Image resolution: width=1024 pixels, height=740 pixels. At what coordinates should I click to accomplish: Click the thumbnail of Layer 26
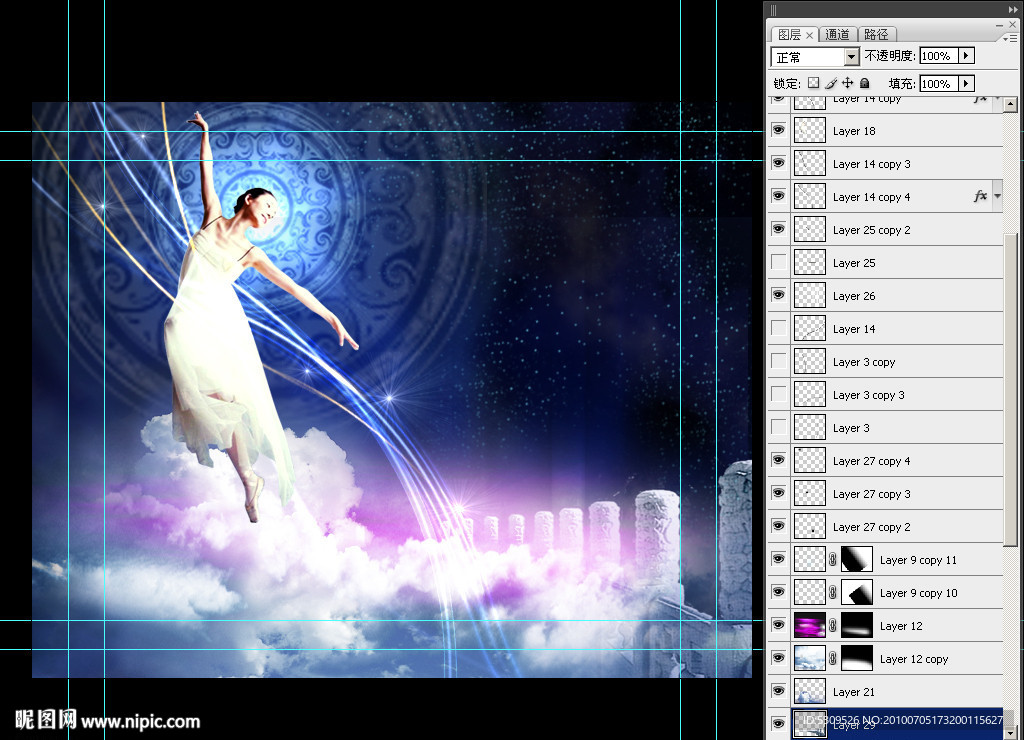(810, 295)
